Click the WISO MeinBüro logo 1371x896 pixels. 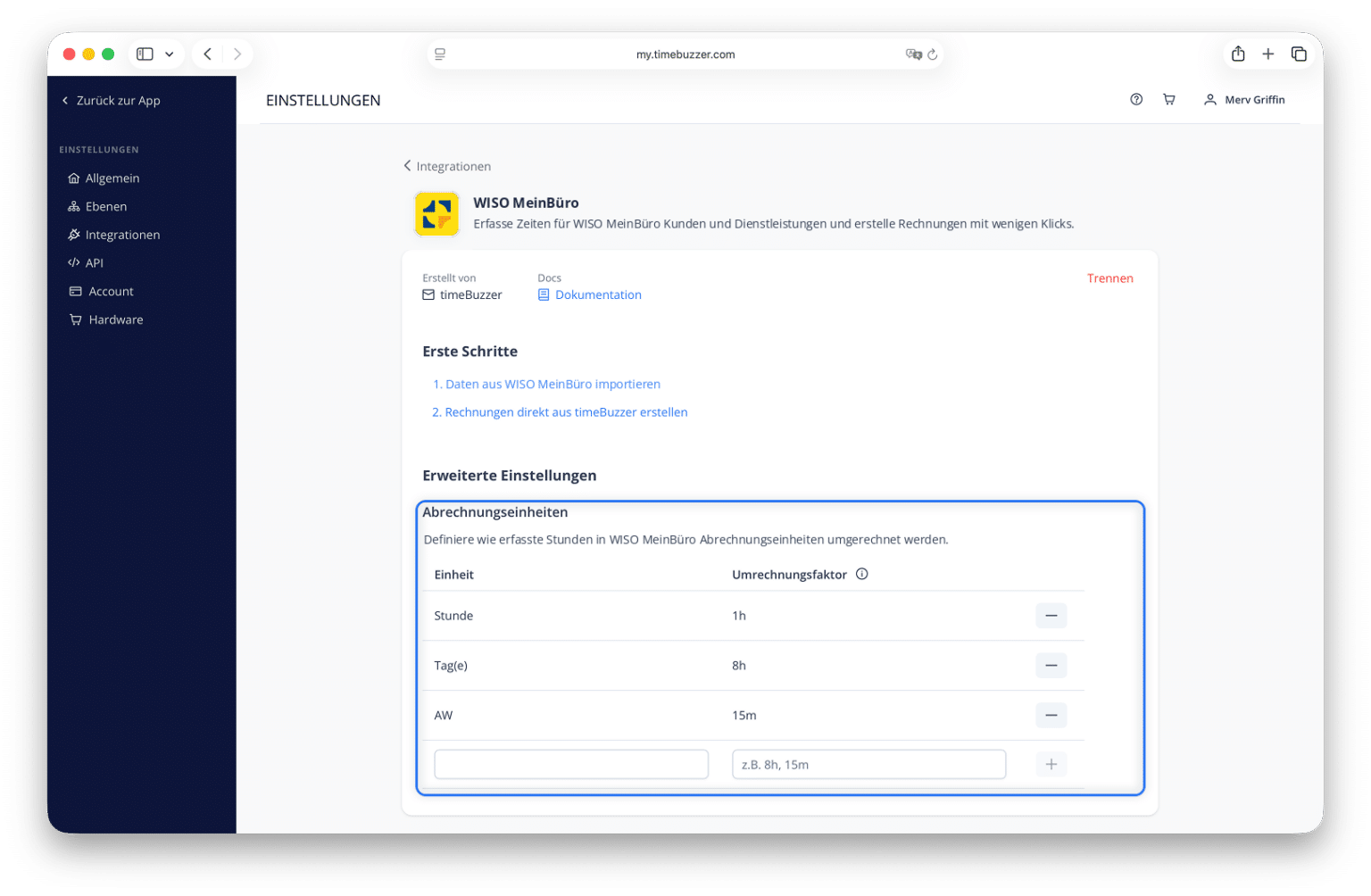click(x=437, y=214)
